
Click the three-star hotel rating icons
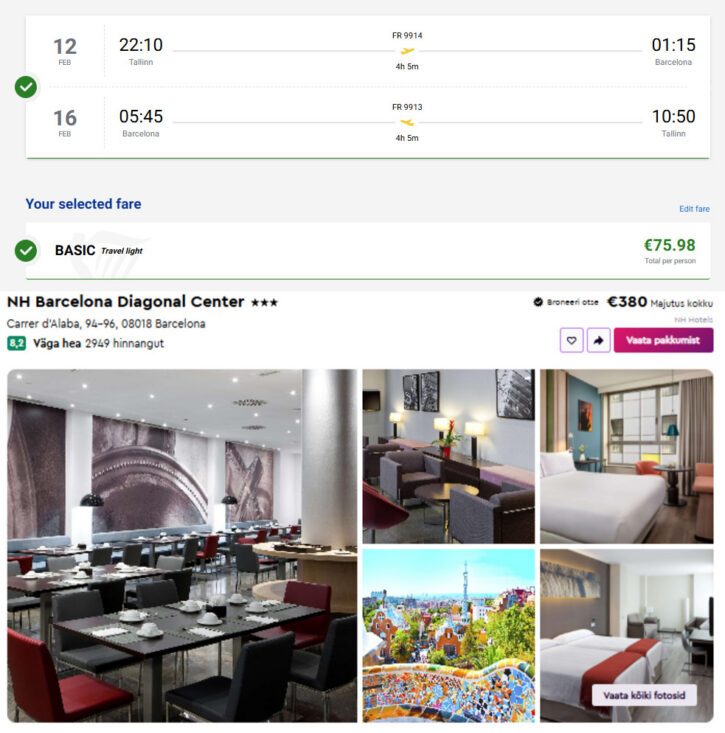[x=265, y=302]
